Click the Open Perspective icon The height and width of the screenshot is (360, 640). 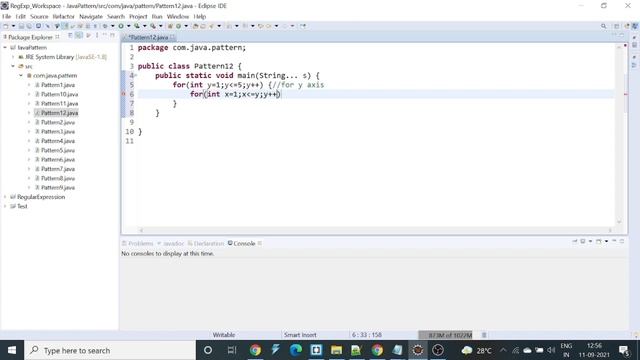pyautogui.click(x=617, y=26)
